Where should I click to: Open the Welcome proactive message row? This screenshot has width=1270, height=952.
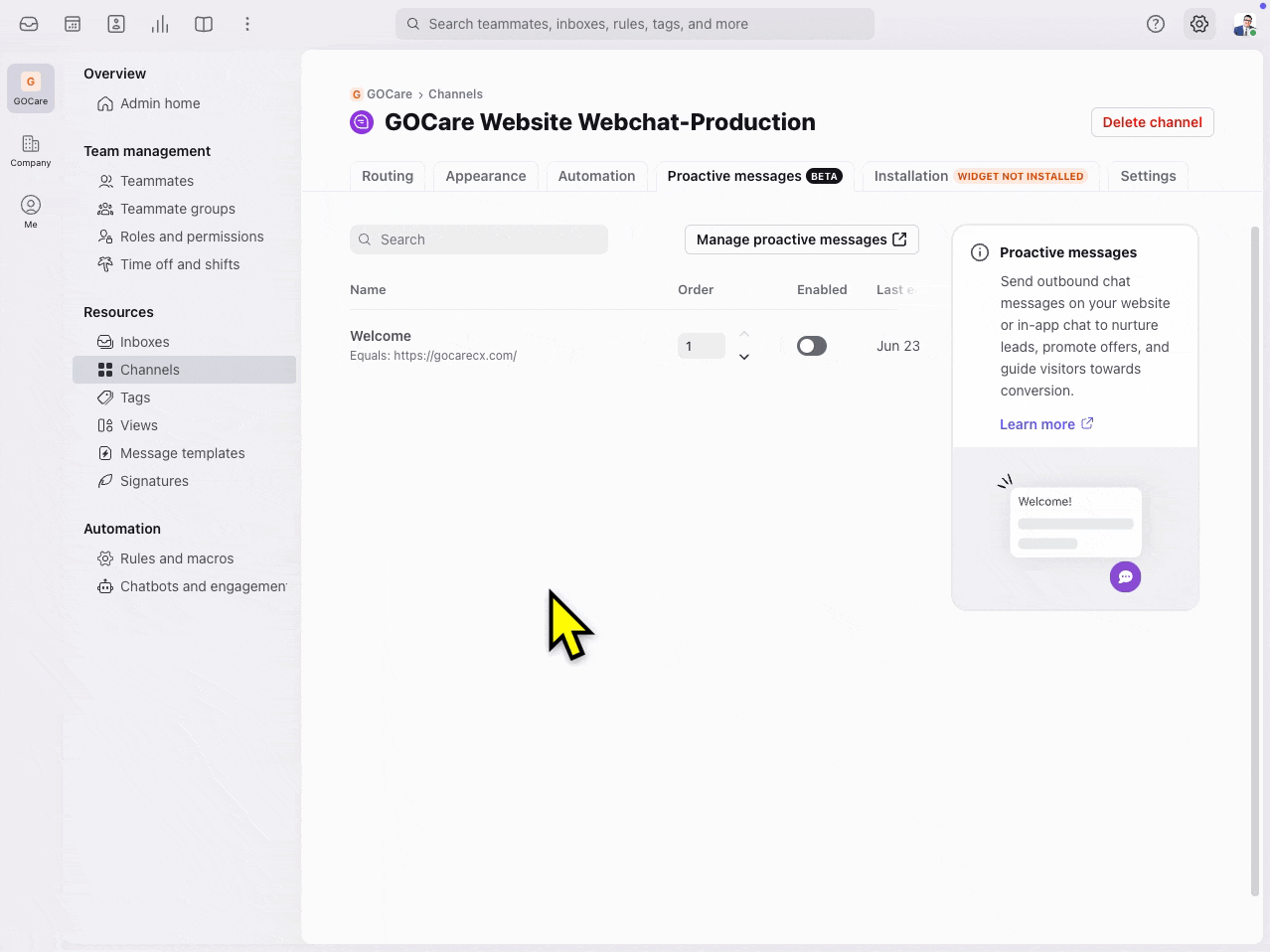pyautogui.click(x=634, y=346)
